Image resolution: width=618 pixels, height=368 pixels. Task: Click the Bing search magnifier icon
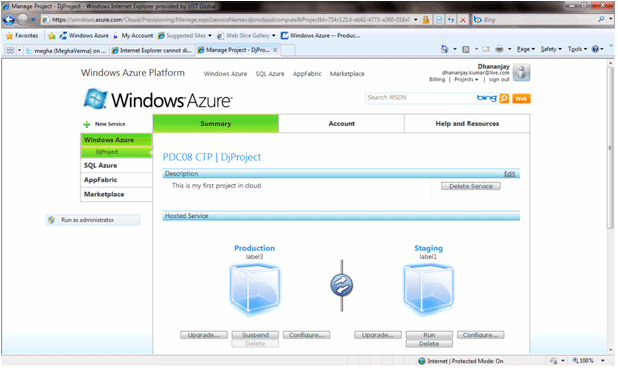click(x=601, y=19)
